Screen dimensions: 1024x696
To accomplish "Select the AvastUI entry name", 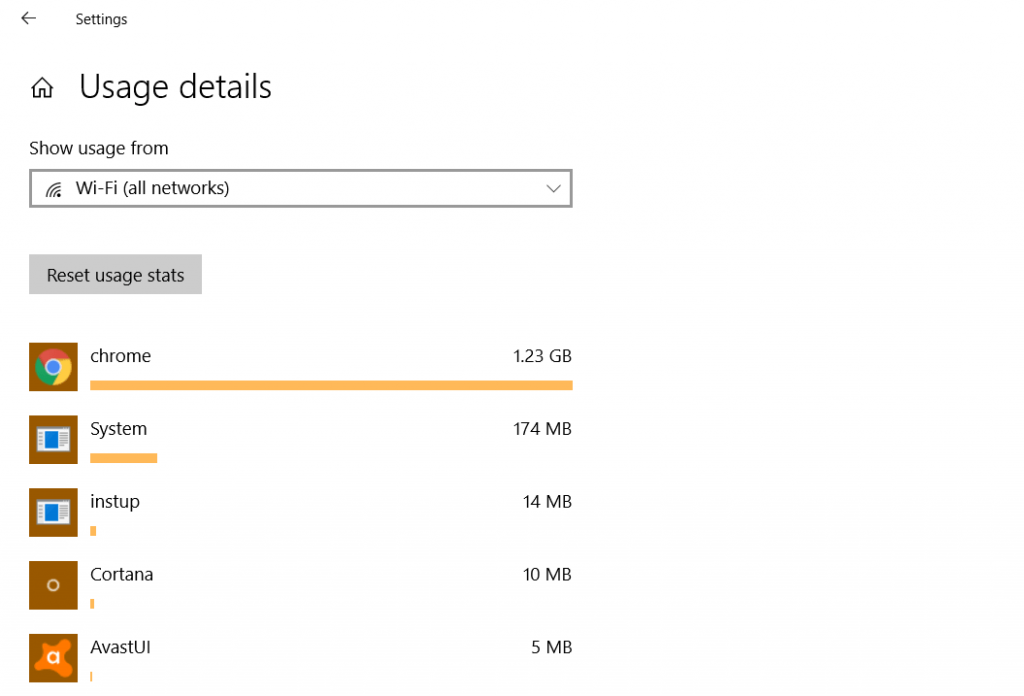I will click(x=120, y=647).
